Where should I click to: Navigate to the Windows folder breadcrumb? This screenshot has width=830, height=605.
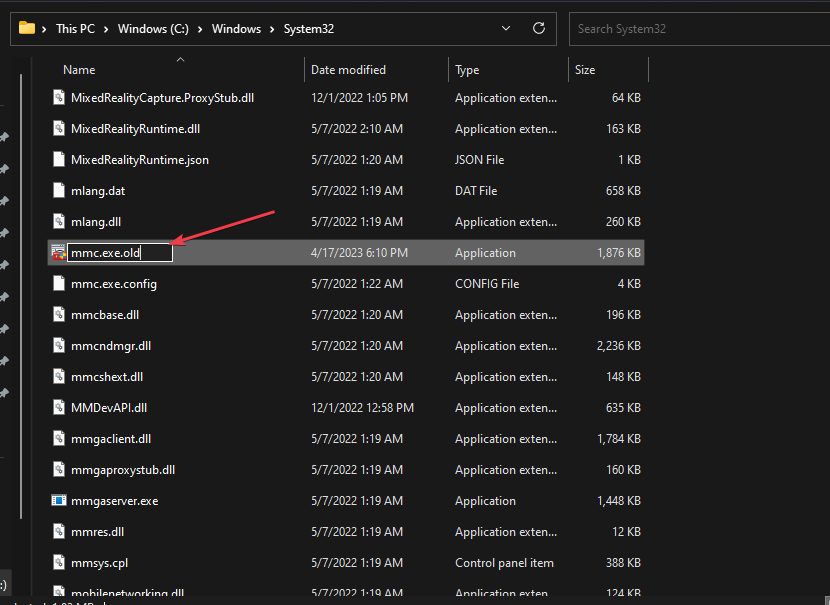(x=236, y=29)
